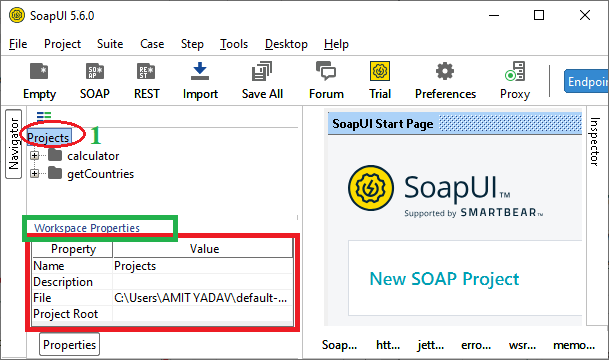Select the File path value cell
Image resolution: width=609 pixels, height=361 pixels.
tap(203, 298)
